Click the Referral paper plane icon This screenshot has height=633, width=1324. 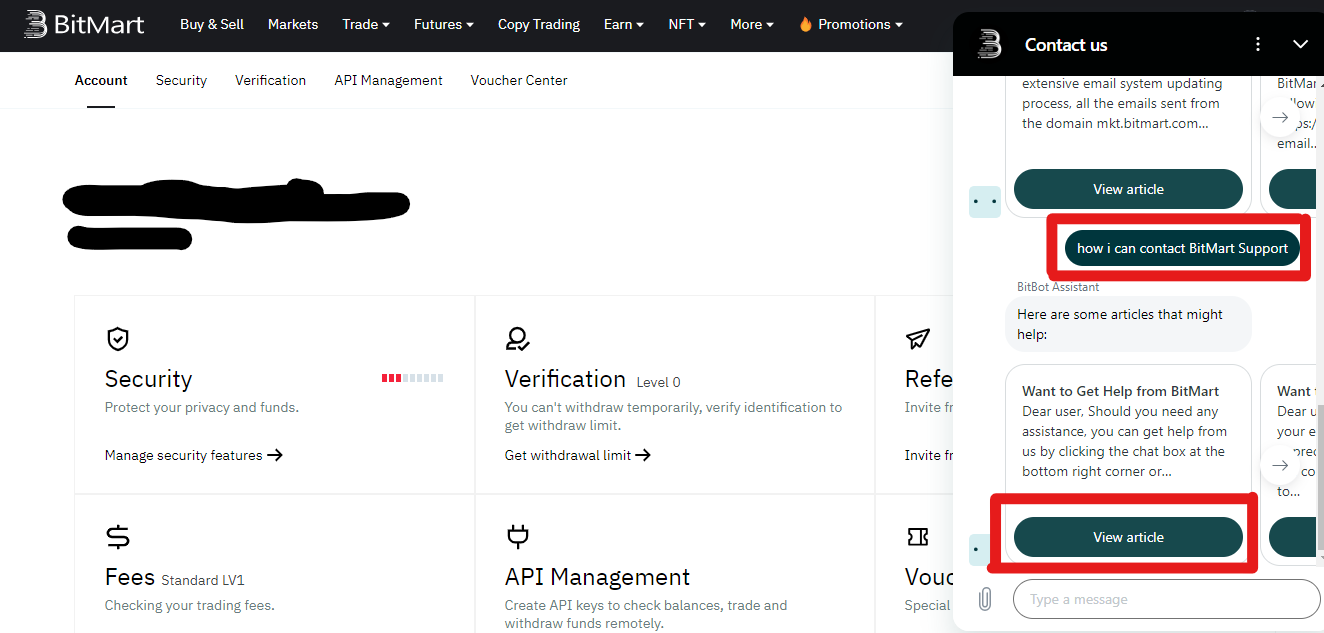[x=918, y=339]
